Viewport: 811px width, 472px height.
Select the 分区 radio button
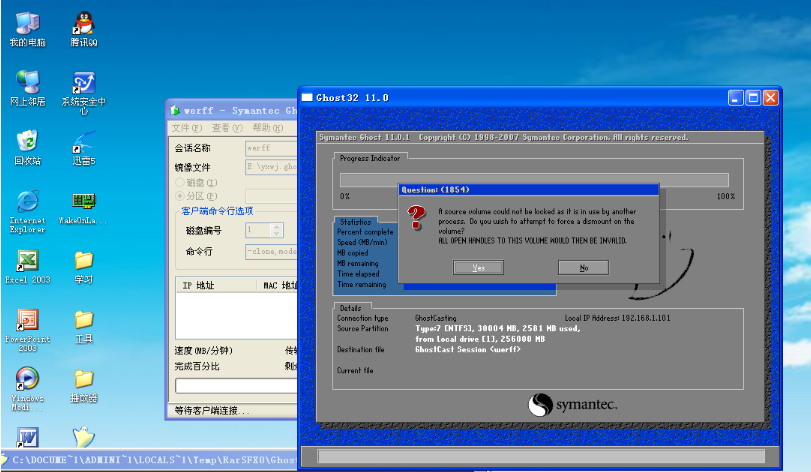pyautogui.click(x=180, y=196)
